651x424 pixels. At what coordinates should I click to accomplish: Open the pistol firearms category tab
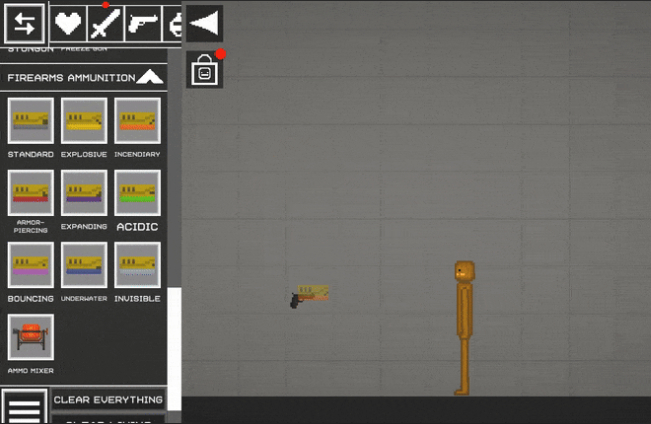coord(143,23)
